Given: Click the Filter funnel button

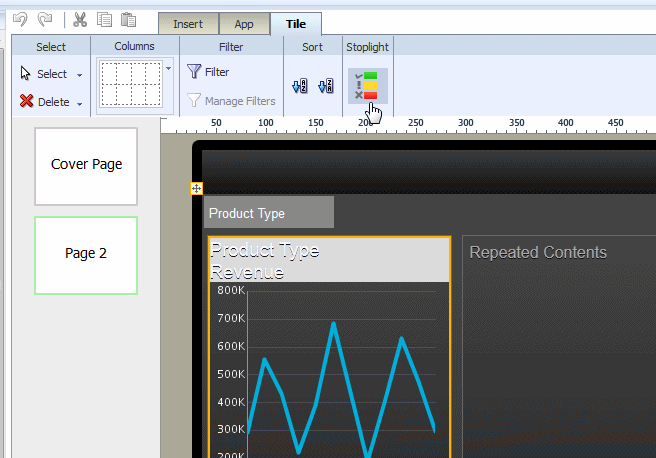Looking at the screenshot, I should (x=208, y=72).
